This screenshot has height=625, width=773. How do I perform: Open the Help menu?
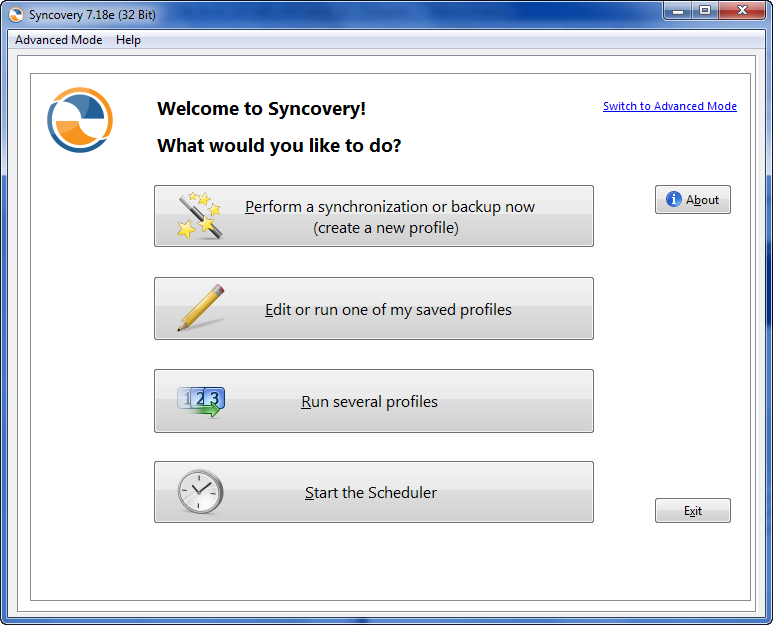pos(128,40)
